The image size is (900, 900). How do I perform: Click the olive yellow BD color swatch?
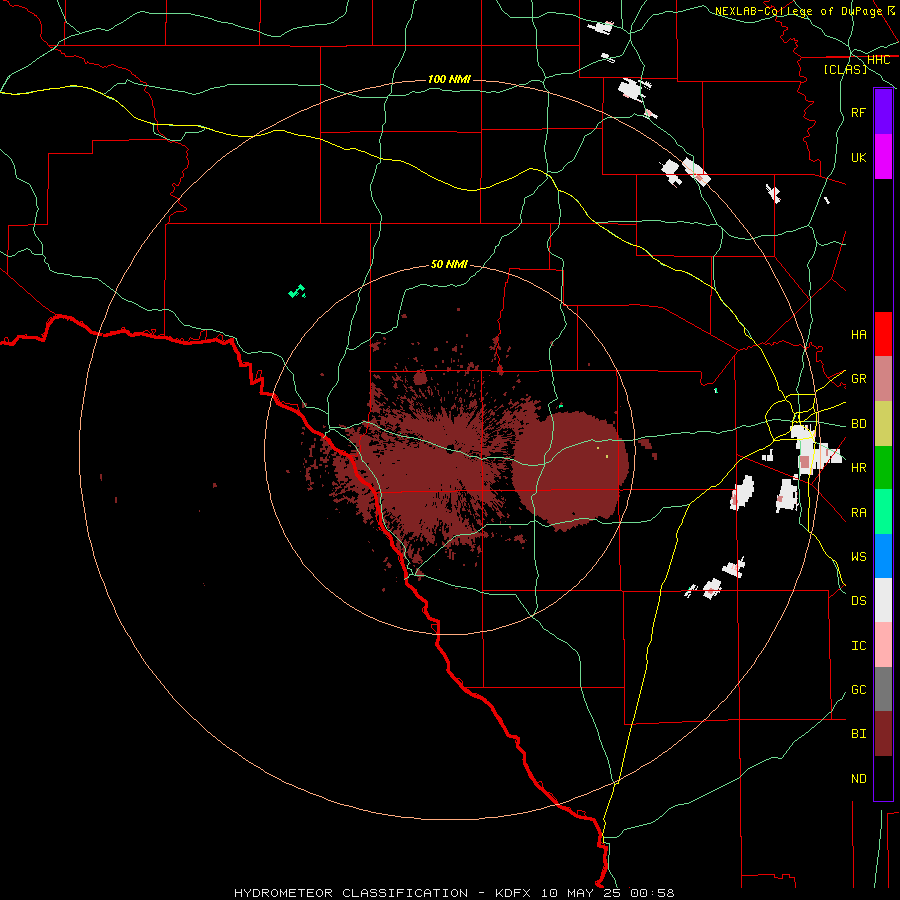click(x=883, y=424)
